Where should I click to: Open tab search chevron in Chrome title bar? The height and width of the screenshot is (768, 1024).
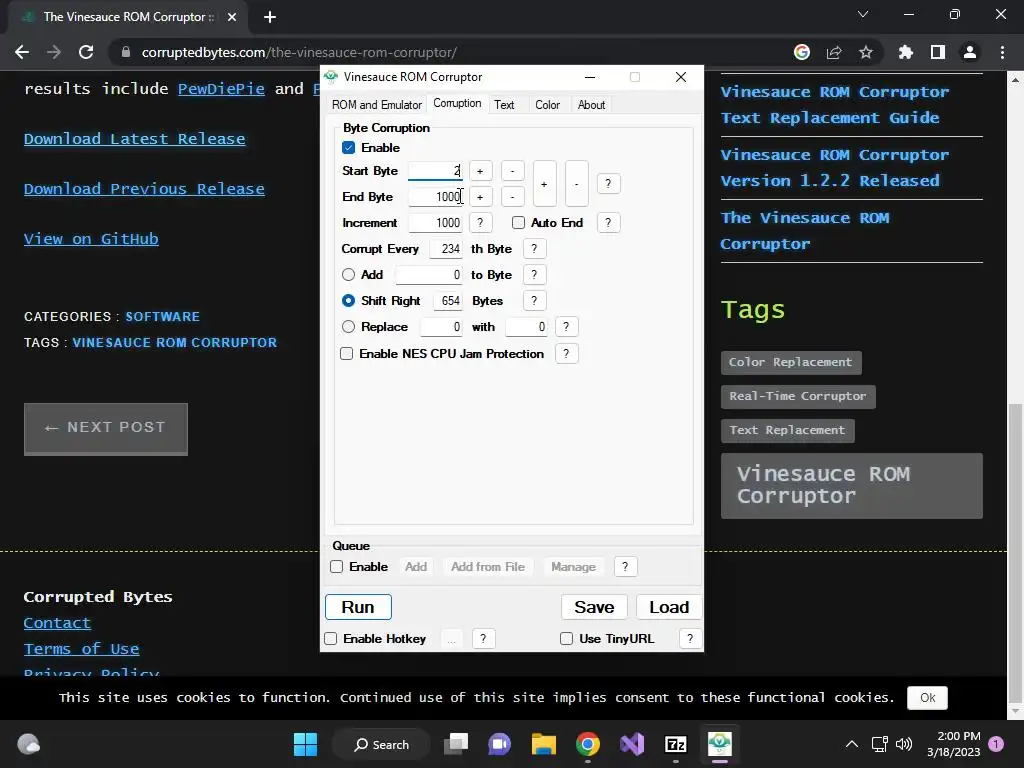point(863,14)
